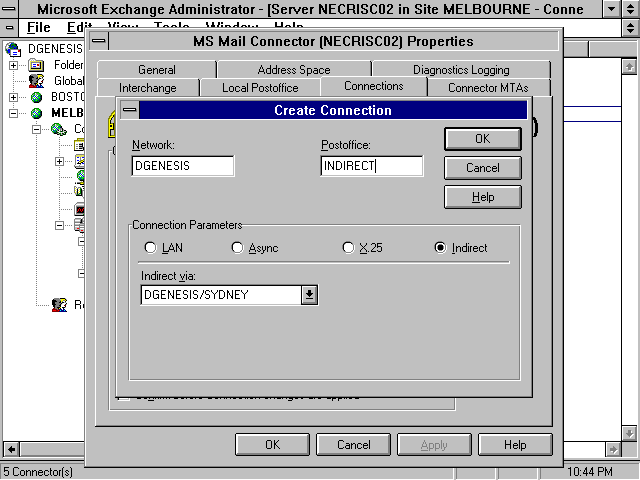The image size is (640, 480).
Task: Select the Async connection radio button
Action: [x=237, y=247]
